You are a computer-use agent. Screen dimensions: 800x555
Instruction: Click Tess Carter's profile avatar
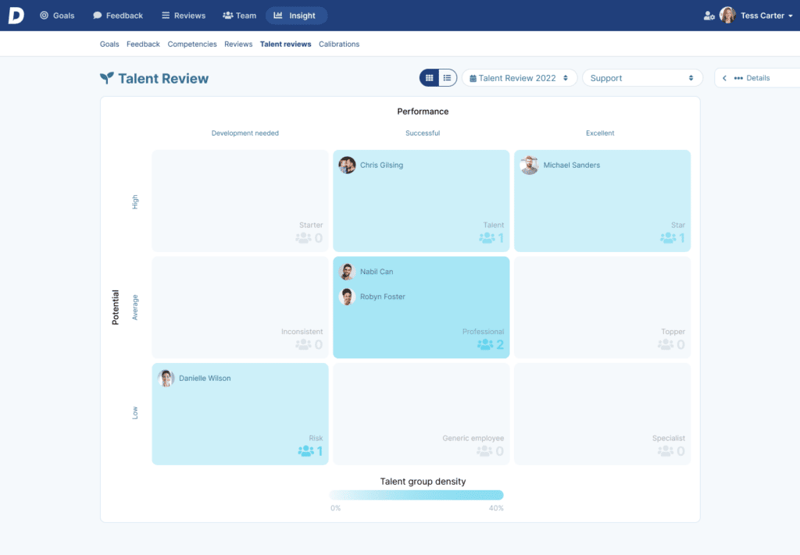[x=727, y=16]
